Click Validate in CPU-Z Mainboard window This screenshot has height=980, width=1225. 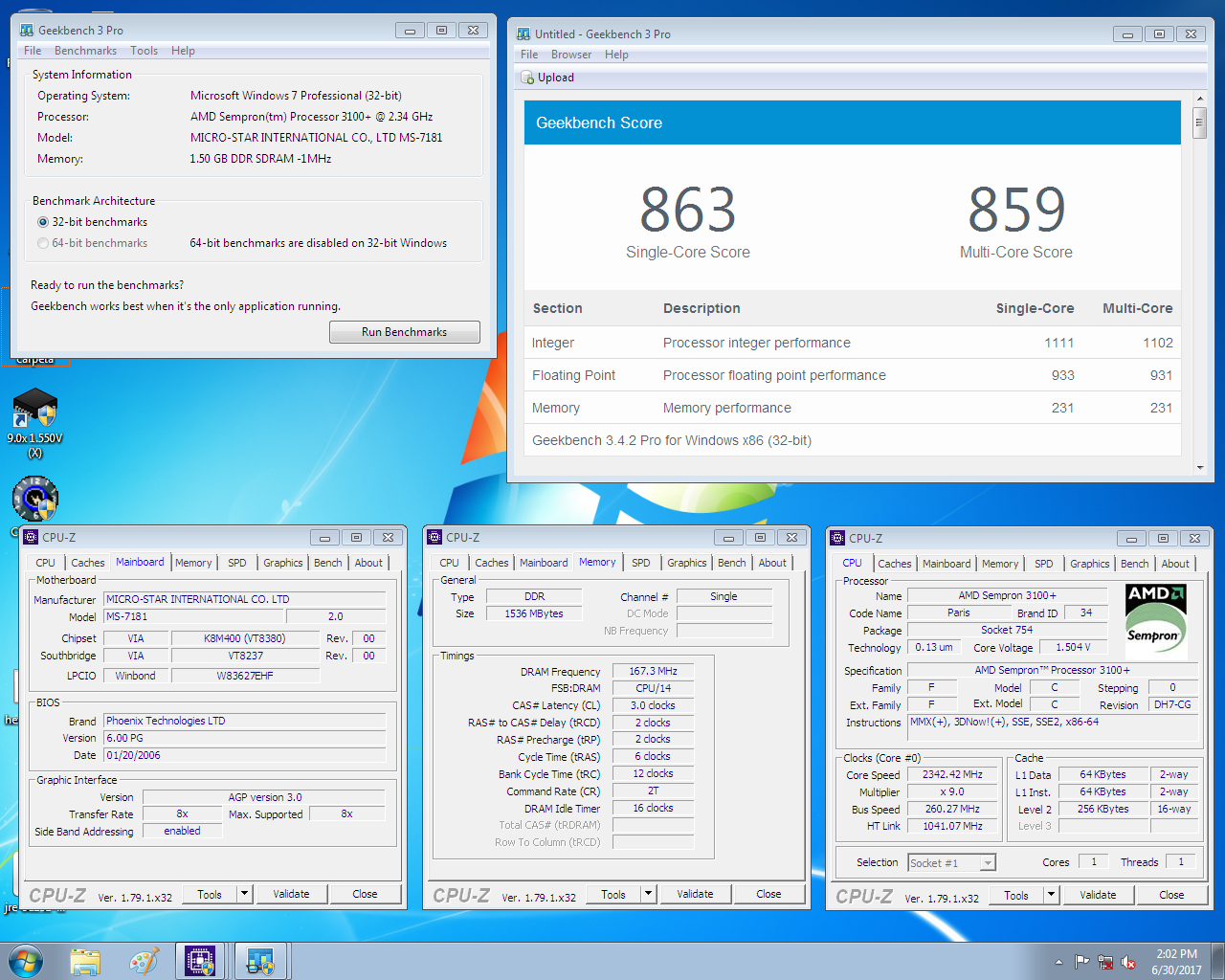(291, 894)
